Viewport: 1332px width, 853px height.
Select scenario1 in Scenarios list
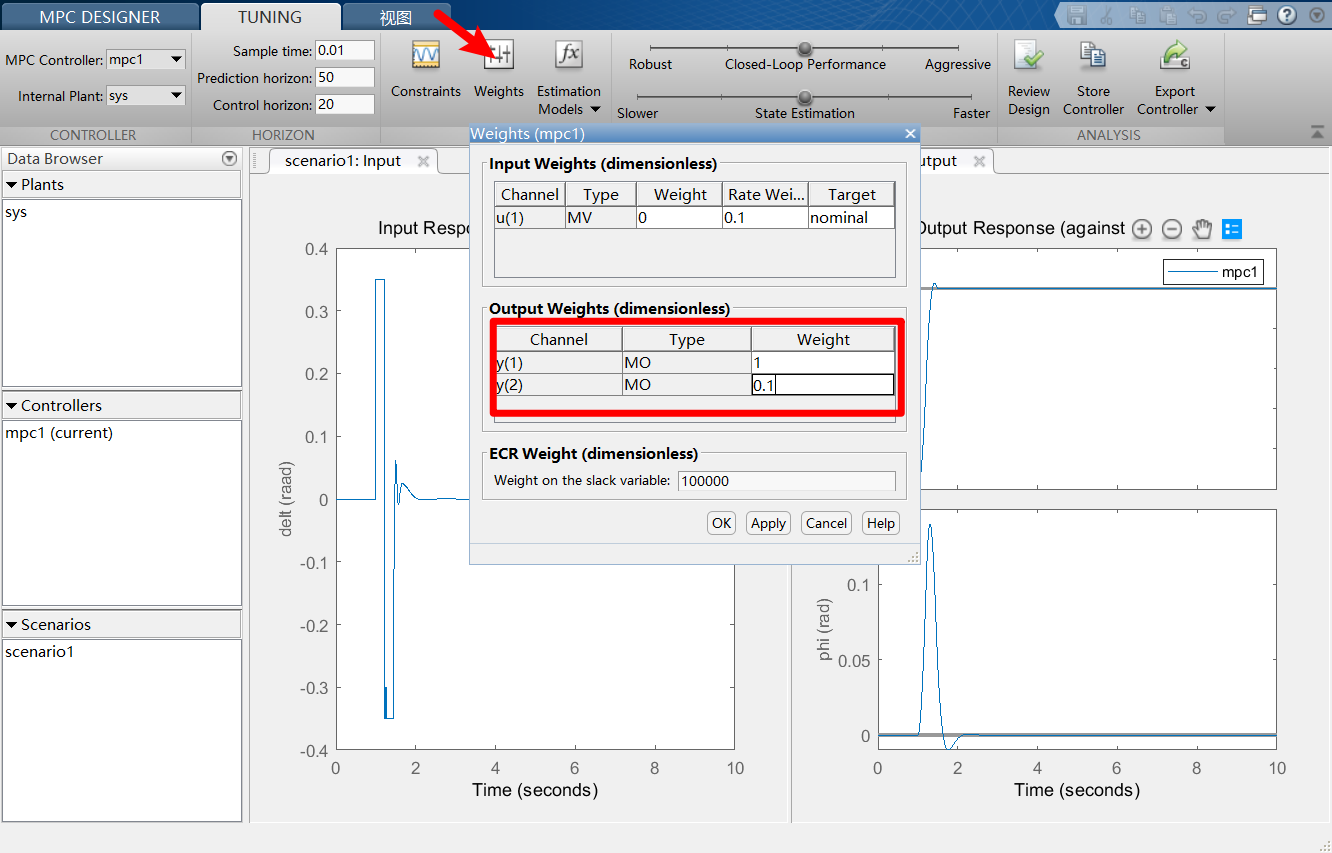(39, 652)
